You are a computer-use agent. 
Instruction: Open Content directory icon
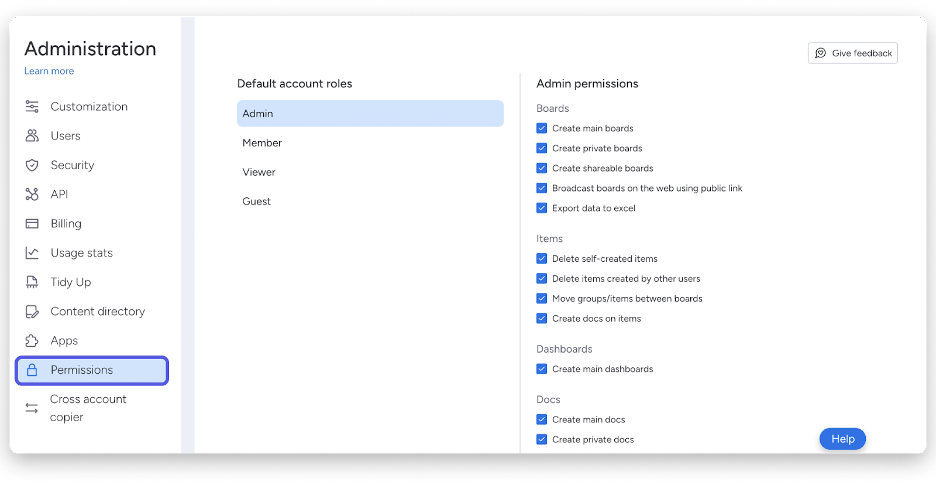pos(32,312)
